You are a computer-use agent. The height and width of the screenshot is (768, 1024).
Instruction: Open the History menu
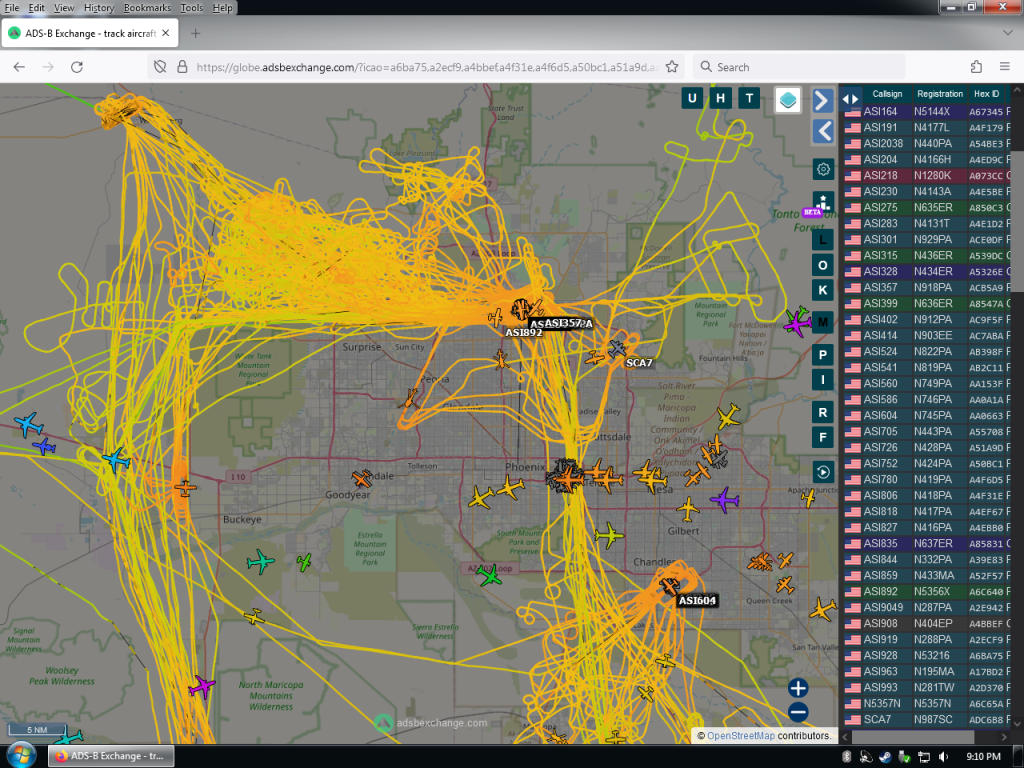(99, 8)
